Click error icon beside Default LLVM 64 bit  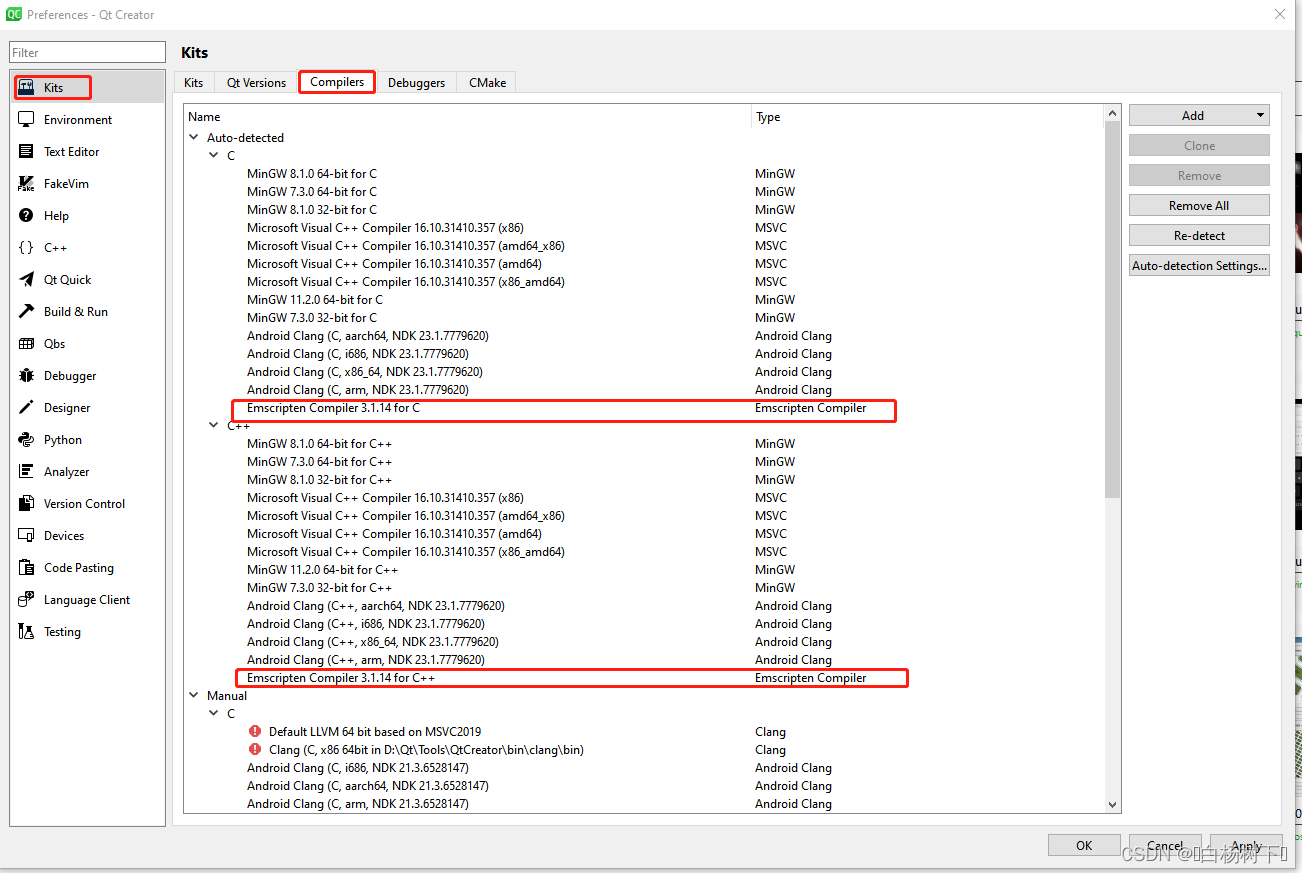click(255, 731)
